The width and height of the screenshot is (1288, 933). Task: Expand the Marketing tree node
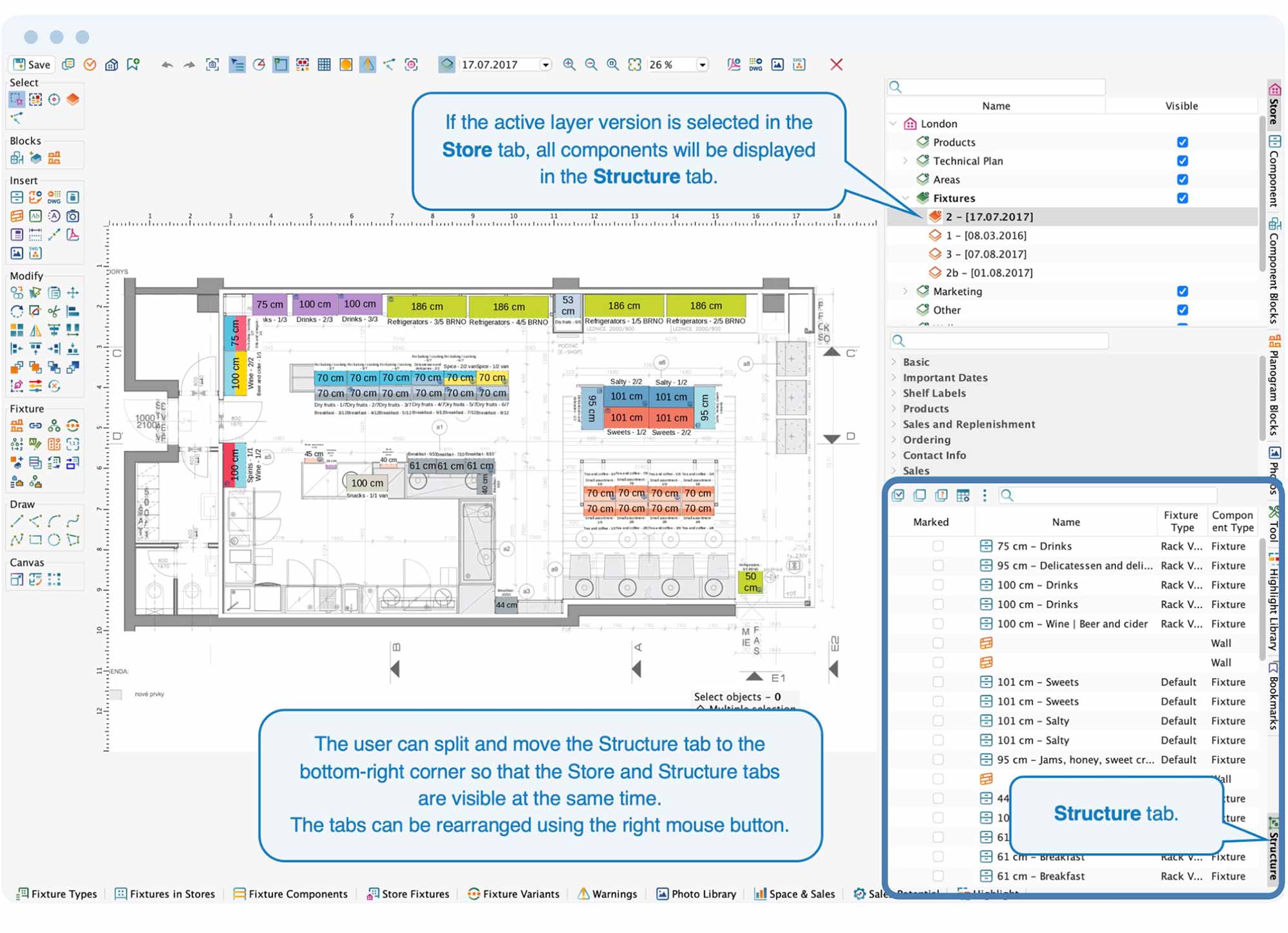tap(905, 291)
